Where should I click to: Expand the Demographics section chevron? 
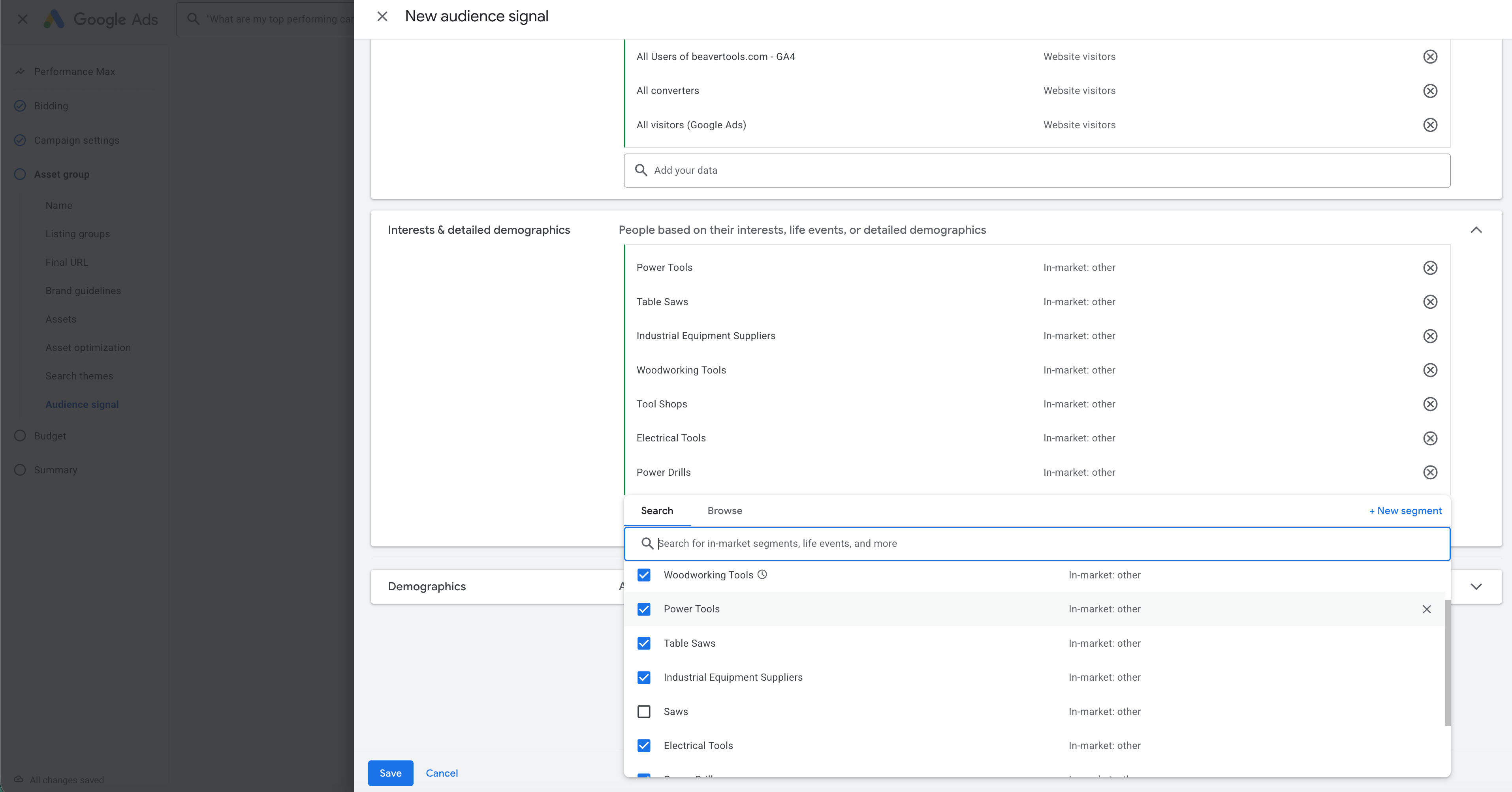pos(1476,587)
